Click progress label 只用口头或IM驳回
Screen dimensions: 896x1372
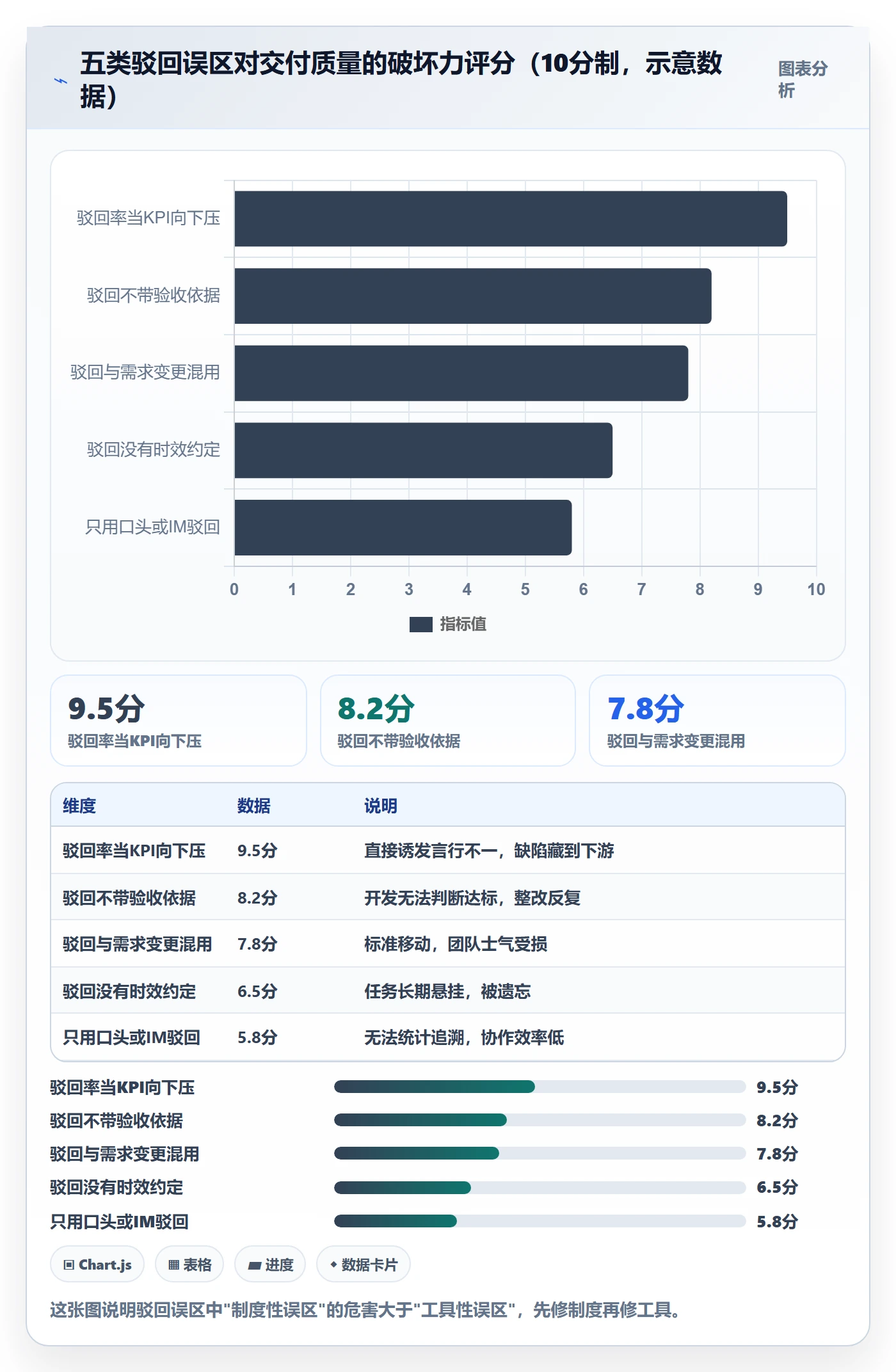click(119, 1222)
